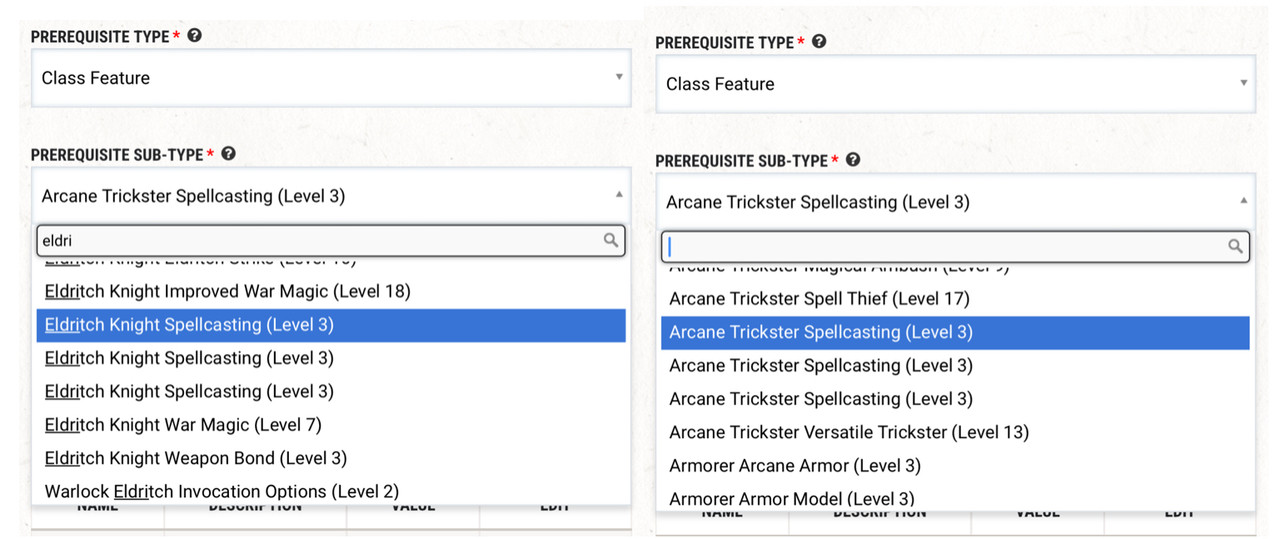Select middle of three Arcane Trickster Spellcasting list options

955,365
